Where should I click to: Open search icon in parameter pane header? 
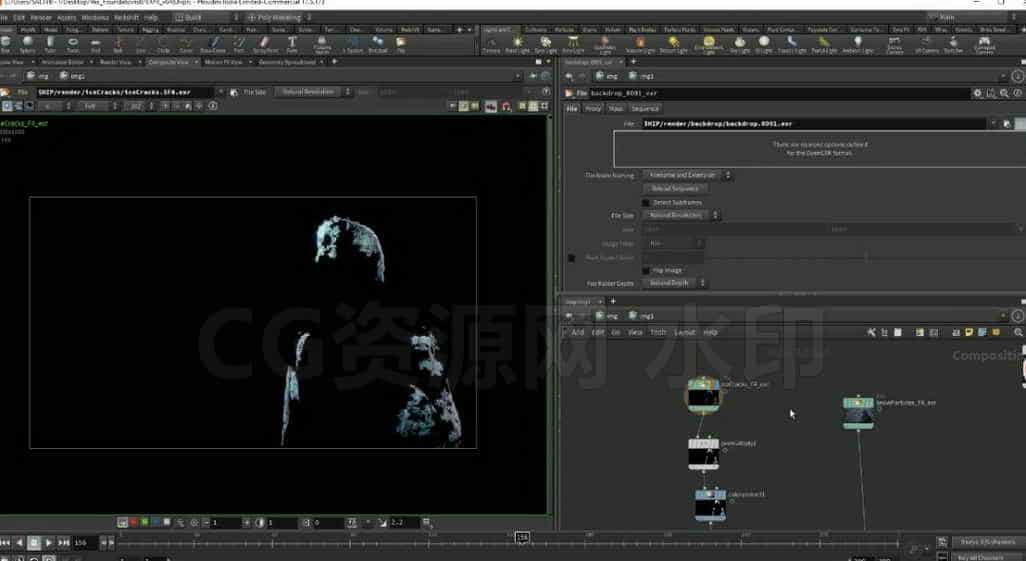tap(1004, 93)
